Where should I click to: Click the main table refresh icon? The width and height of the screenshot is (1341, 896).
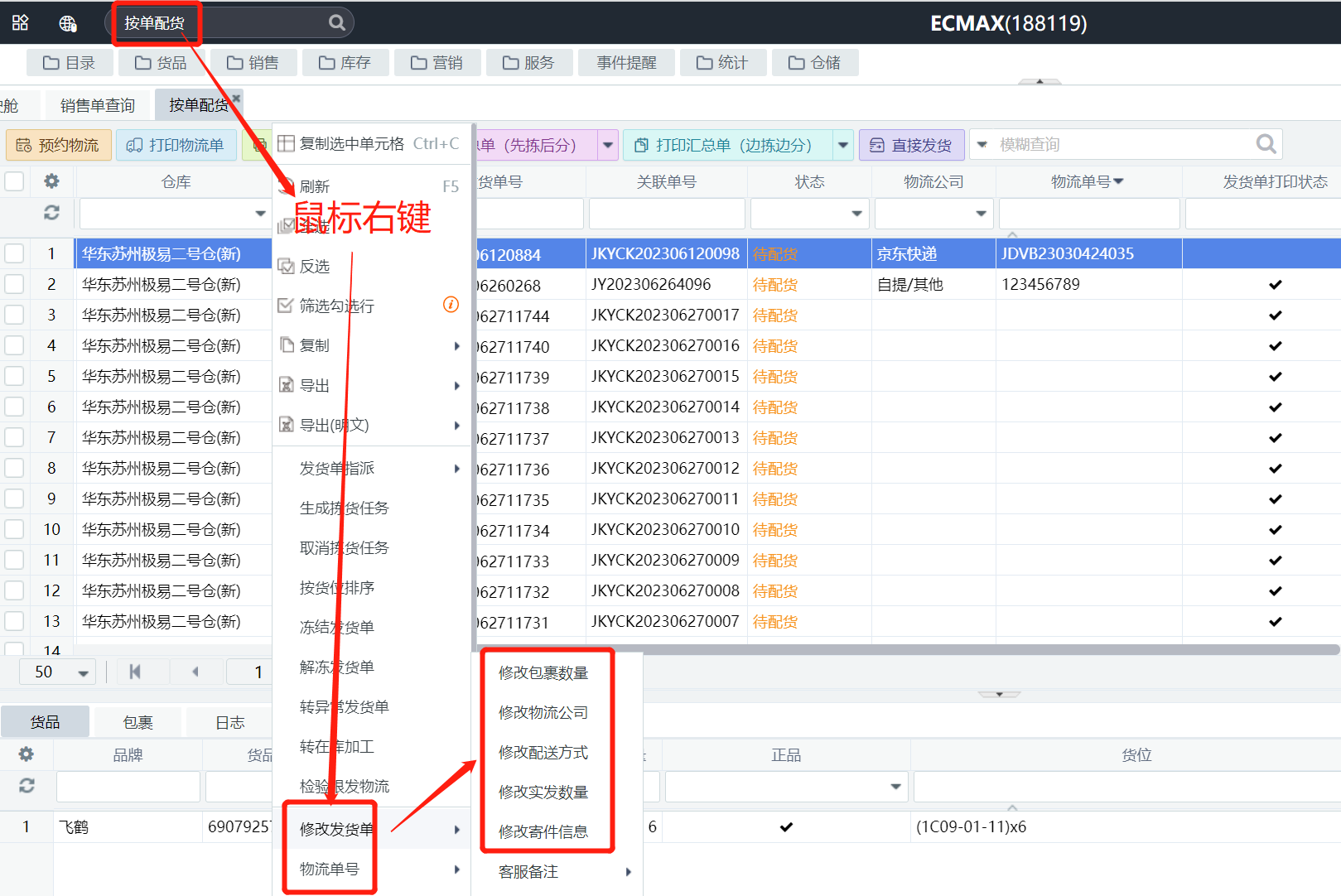51,213
